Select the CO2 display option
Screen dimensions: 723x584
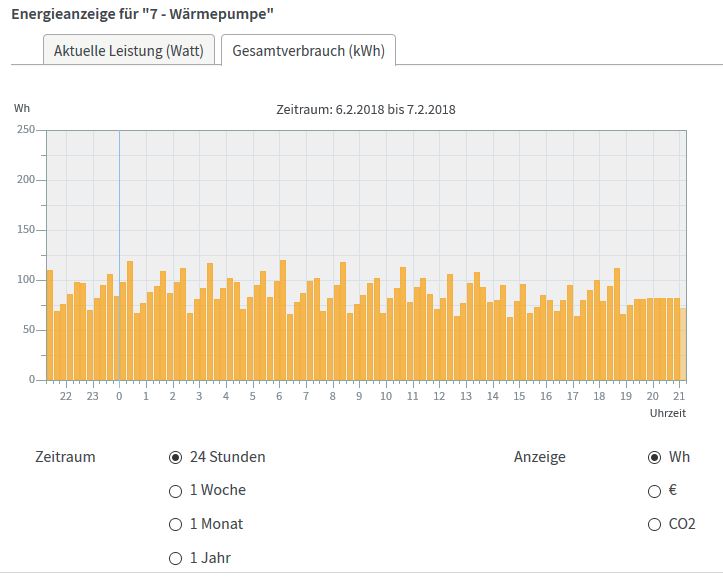click(x=655, y=524)
